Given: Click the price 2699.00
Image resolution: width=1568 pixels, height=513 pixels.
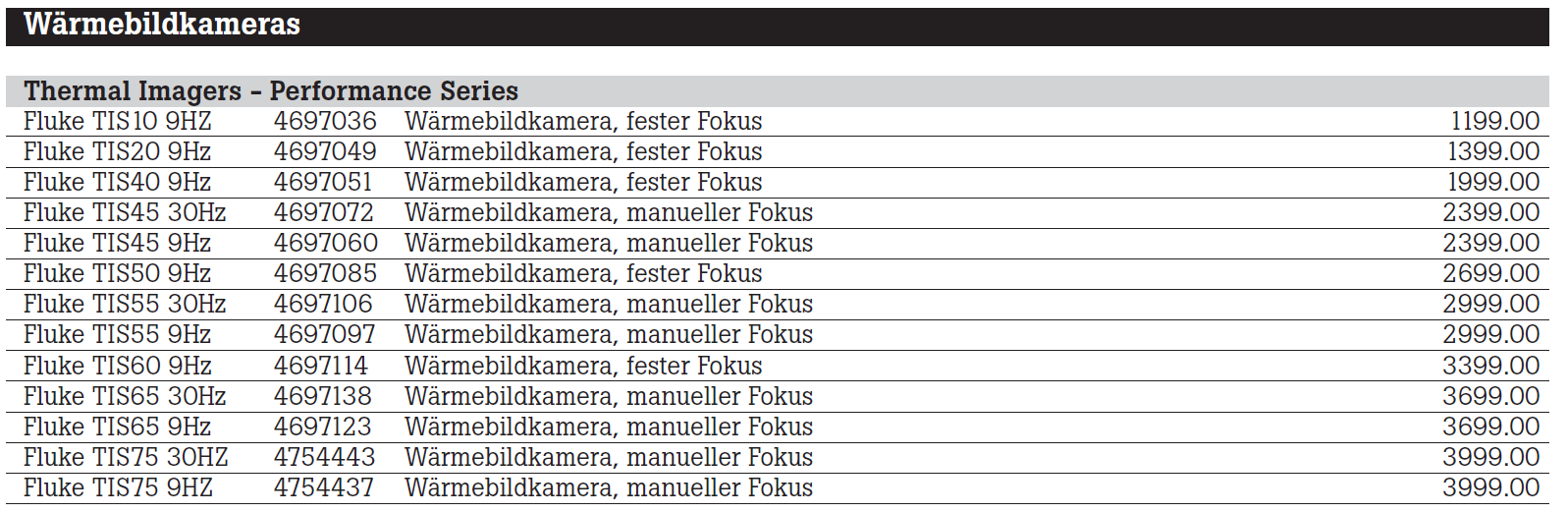Looking at the screenshot, I should (1490, 274).
